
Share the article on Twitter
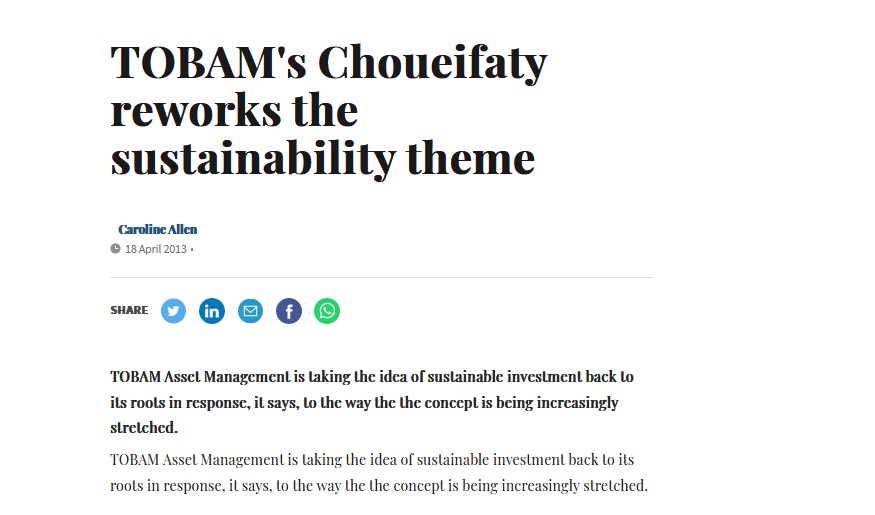pos(173,311)
